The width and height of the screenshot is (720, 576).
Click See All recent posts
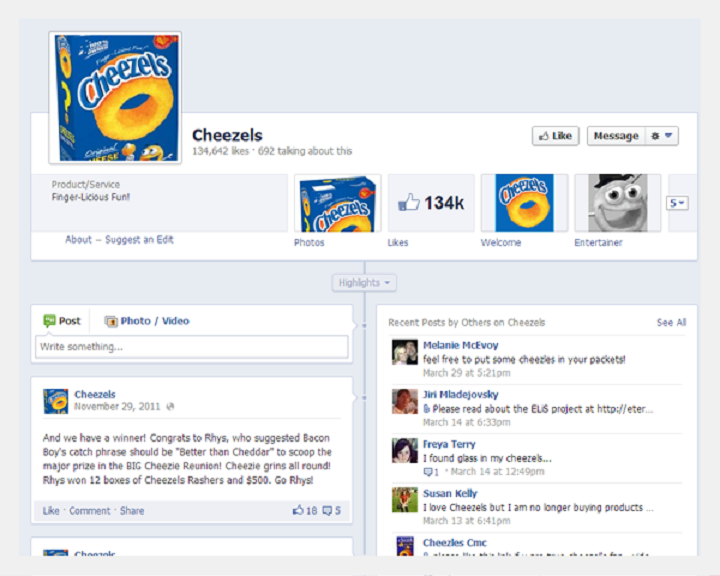coord(671,322)
